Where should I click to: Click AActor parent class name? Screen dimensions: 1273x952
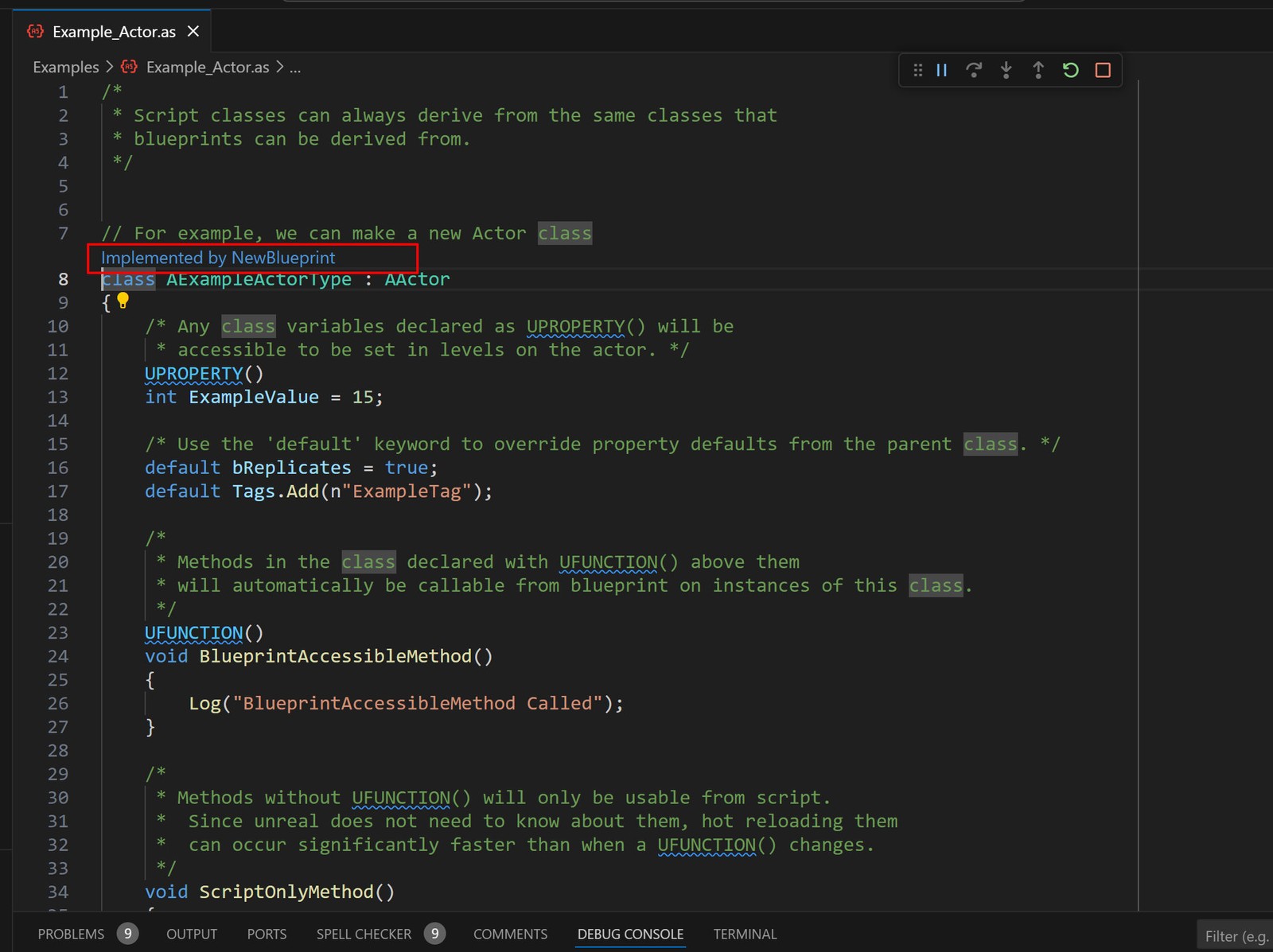[x=418, y=279]
